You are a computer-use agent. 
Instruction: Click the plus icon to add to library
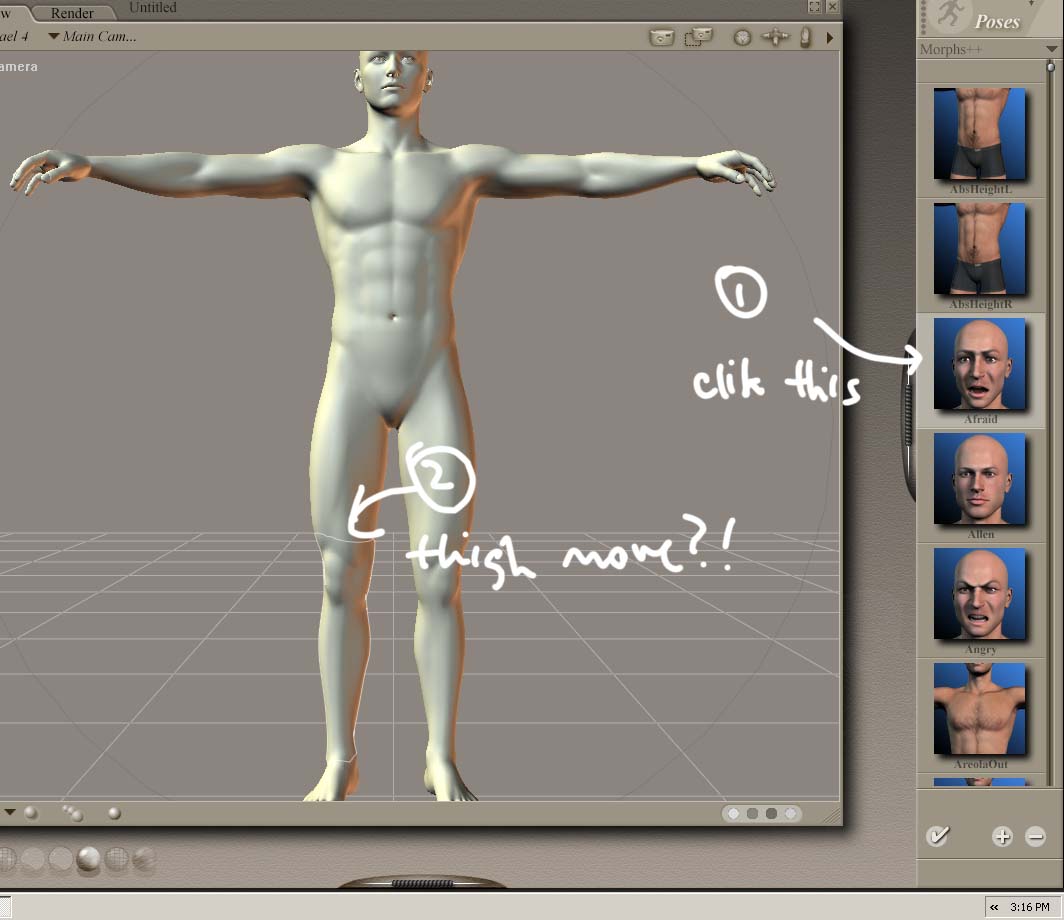point(1002,837)
